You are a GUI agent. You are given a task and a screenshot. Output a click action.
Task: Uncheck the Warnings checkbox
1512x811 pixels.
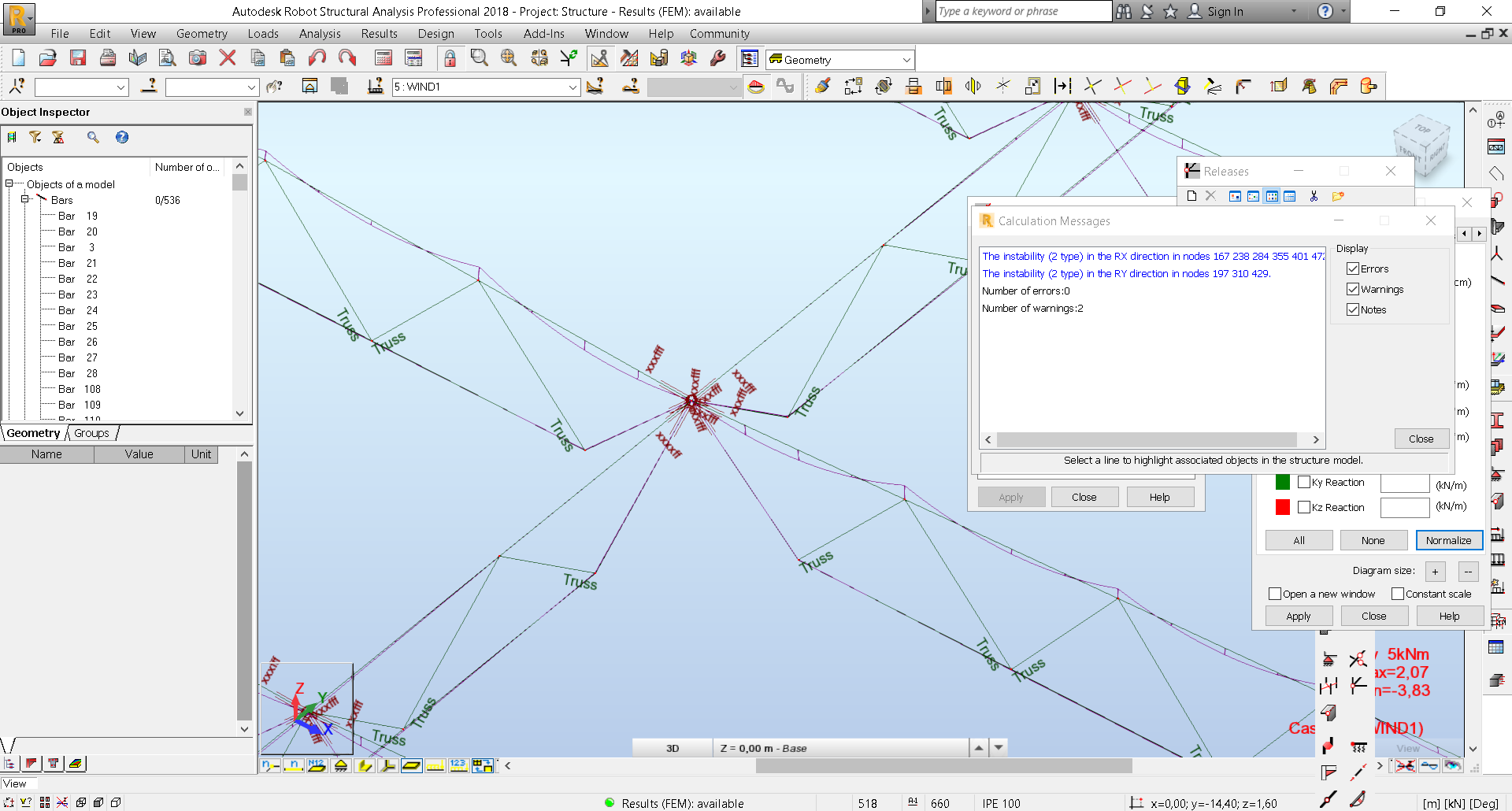[x=1353, y=289]
